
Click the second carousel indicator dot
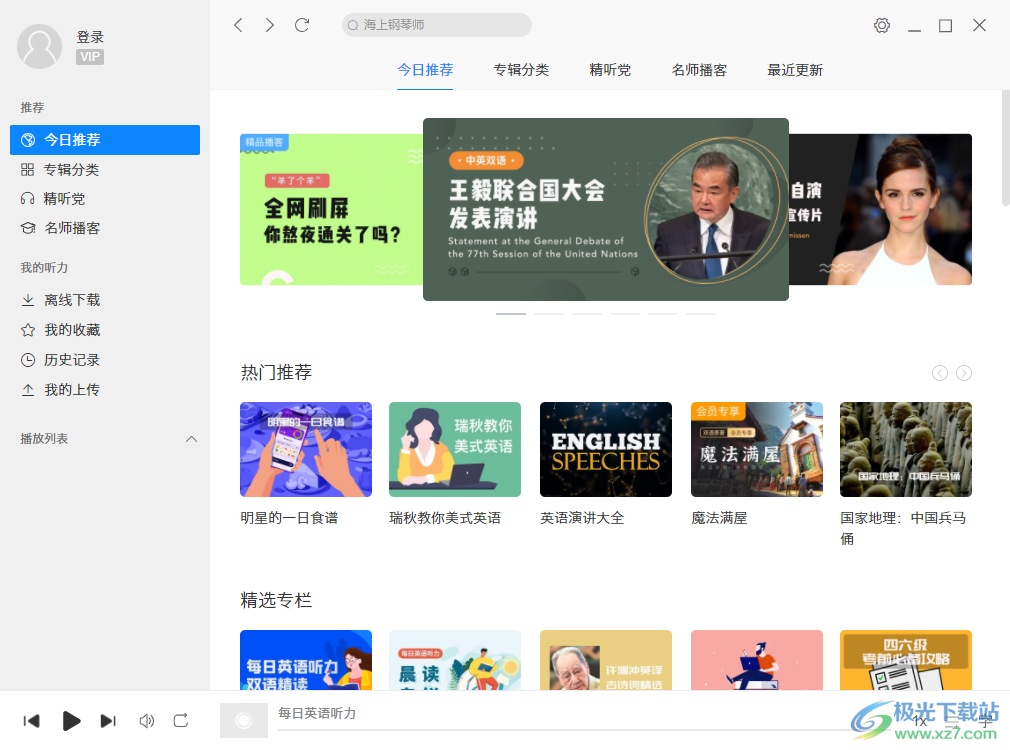click(x=548, y=313)
